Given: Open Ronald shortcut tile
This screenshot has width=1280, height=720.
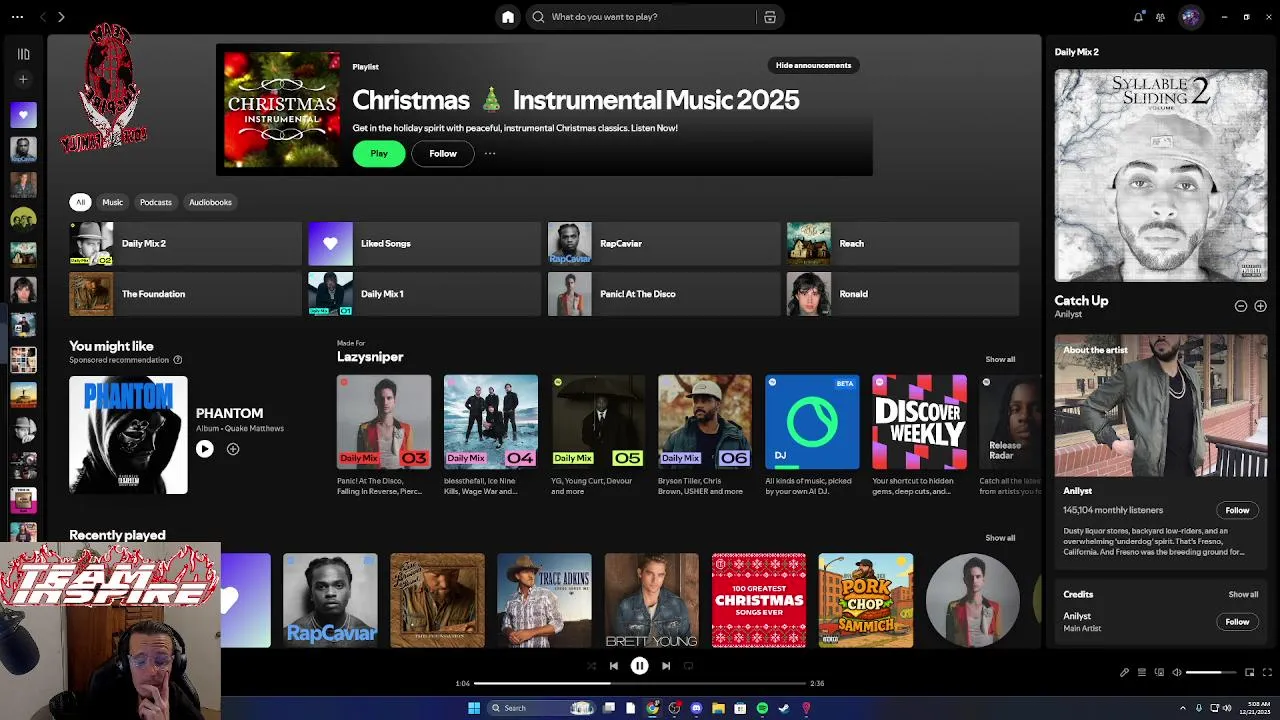Looking at the screenshot, I should pyautogui.click(x=903, y=294).
